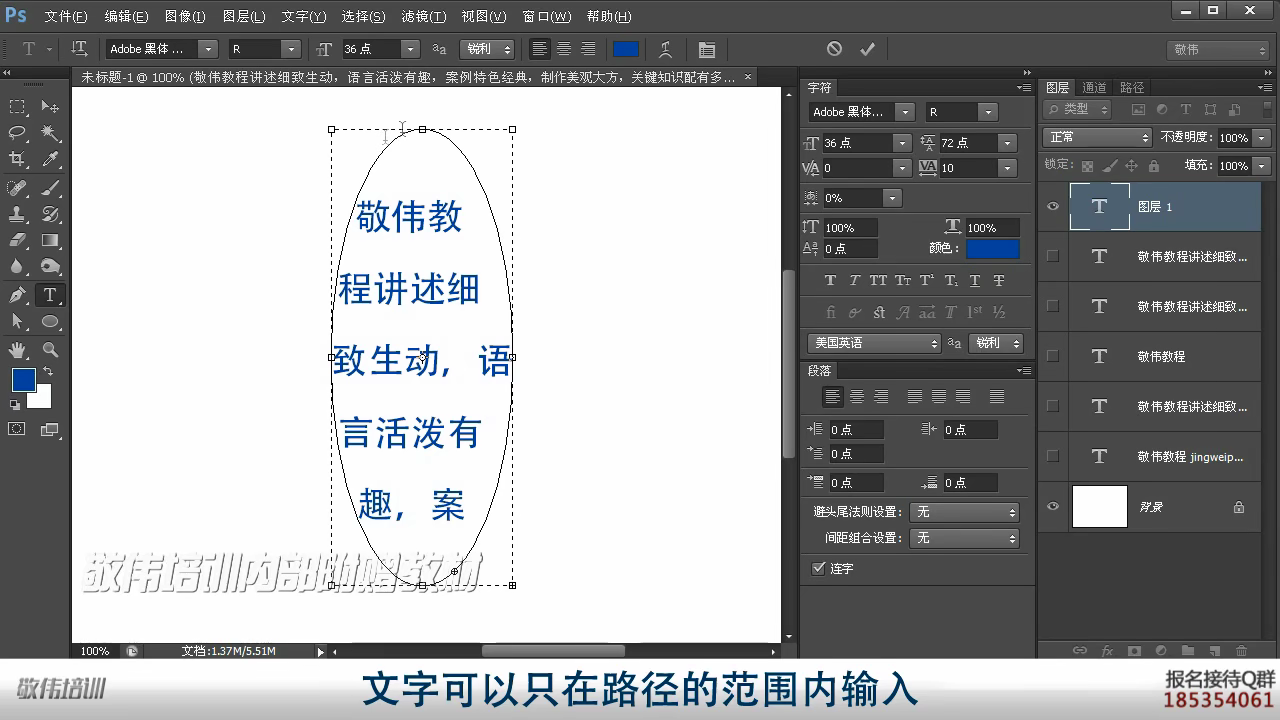
Task: Select the Move tool
Action: (50, 106)
